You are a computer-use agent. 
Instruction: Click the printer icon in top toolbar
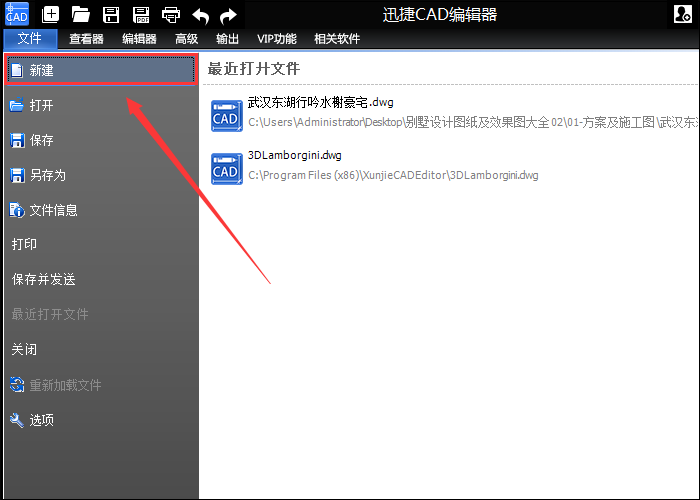(171, 14)
